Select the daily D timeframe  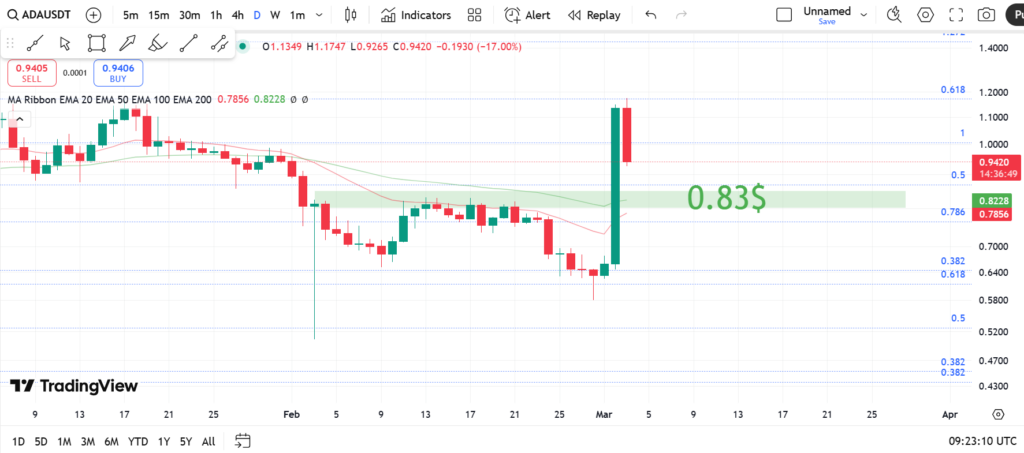point(257,15)
